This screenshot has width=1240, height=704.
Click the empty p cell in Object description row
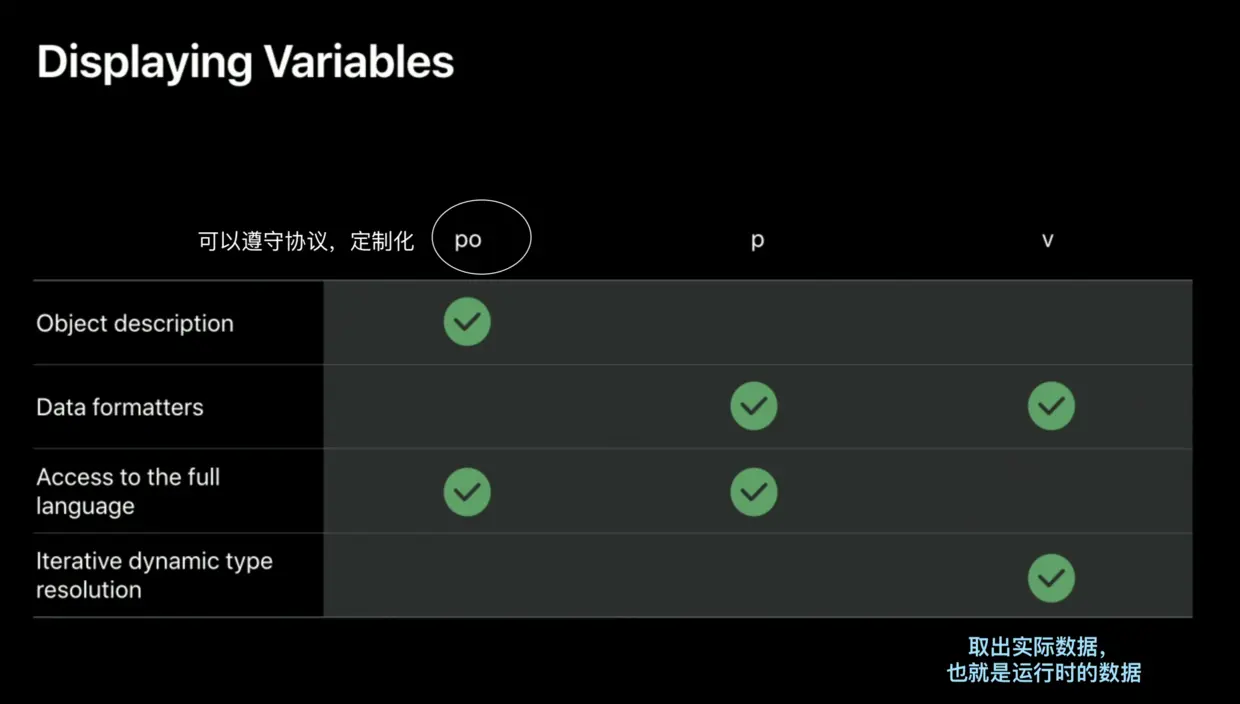tap(754, 323)
